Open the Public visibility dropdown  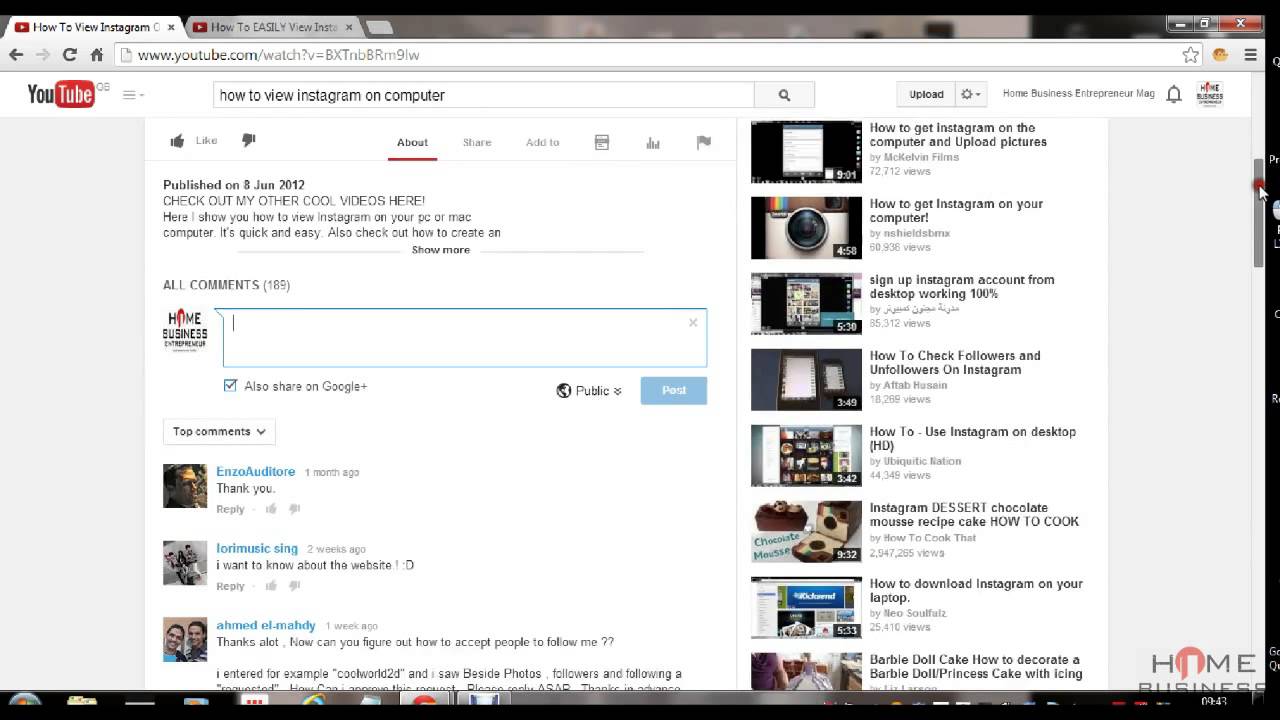pos(589,391)
